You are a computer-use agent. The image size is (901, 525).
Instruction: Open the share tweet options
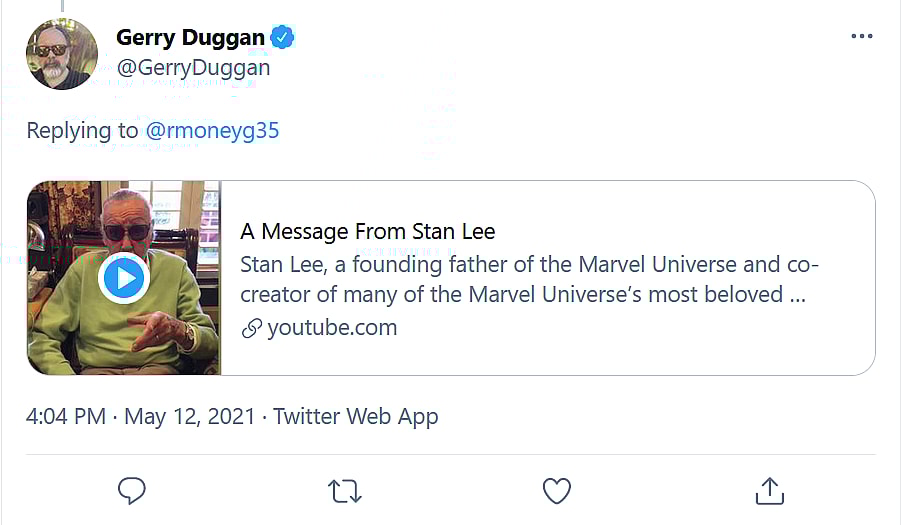point(768,490)
